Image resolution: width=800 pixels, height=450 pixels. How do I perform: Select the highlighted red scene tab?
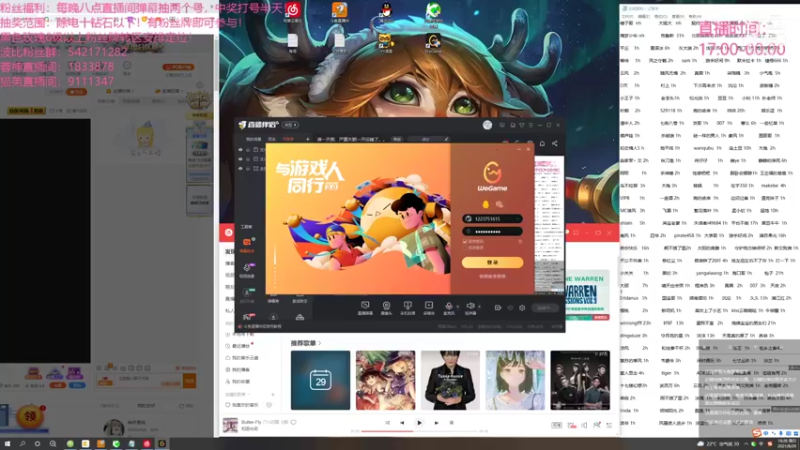point(288,139)
